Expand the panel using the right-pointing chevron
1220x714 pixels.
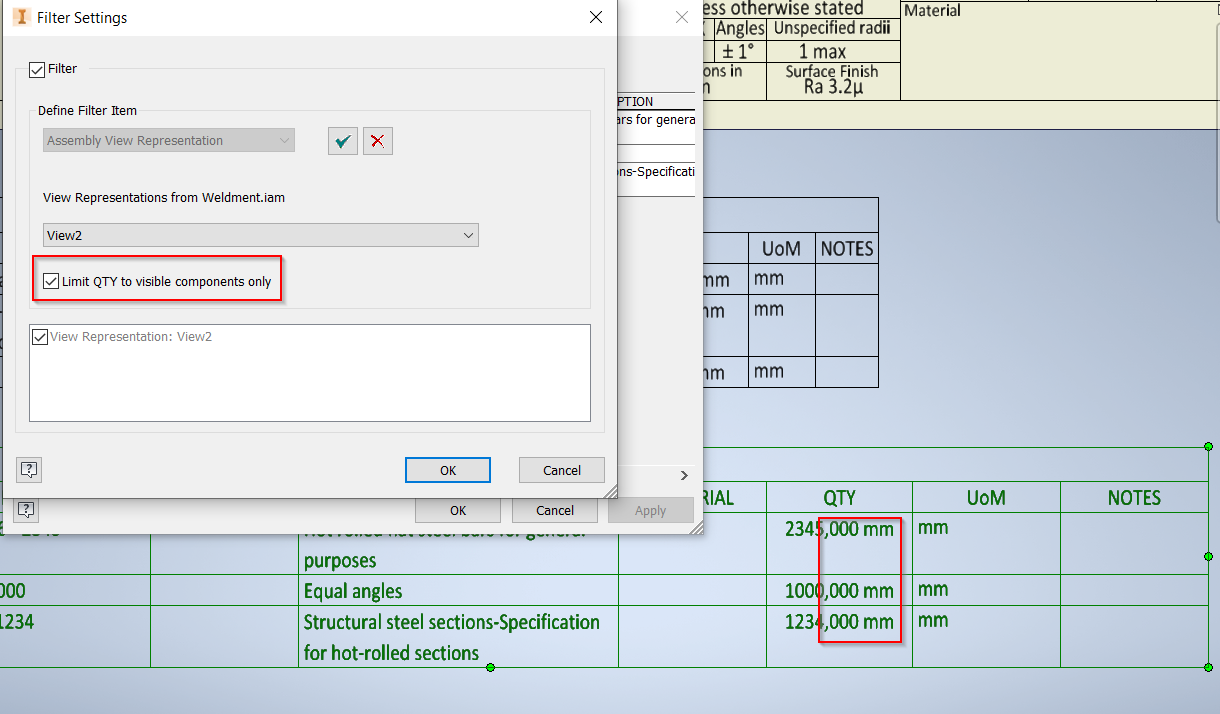(x=684, y=477)
